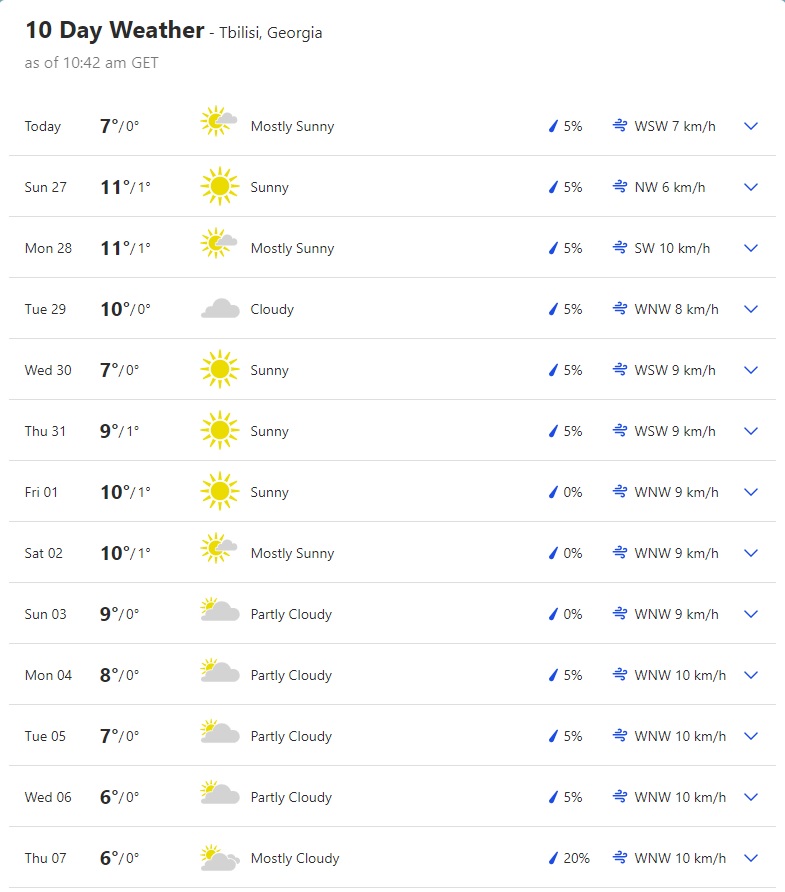Click the Wed 30 date label

pyautogui.click(x=48, y=370)
